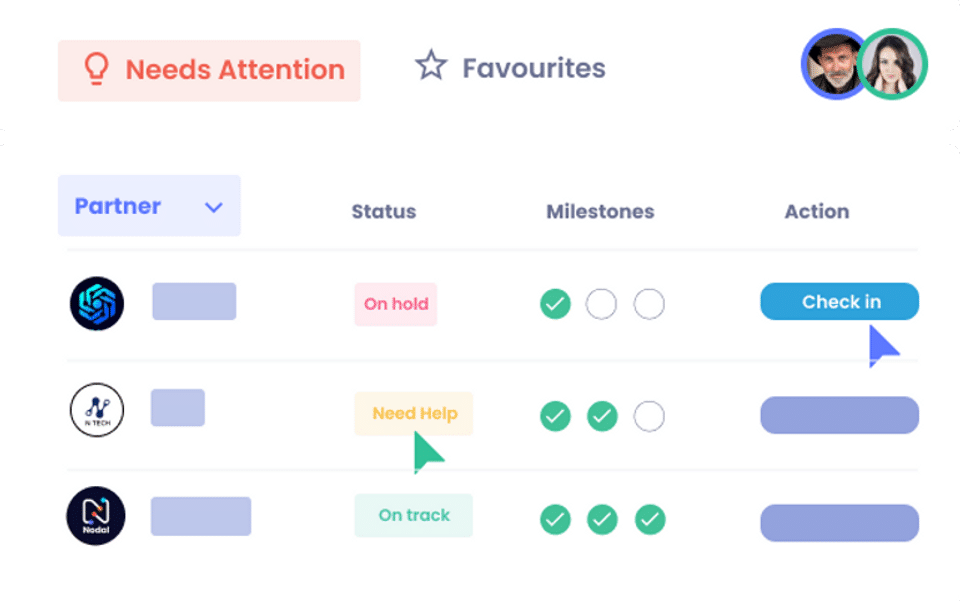This screenshot has width=960, height=602.
Task: Switch to the Favourites tab
Action: click(511, 68)
